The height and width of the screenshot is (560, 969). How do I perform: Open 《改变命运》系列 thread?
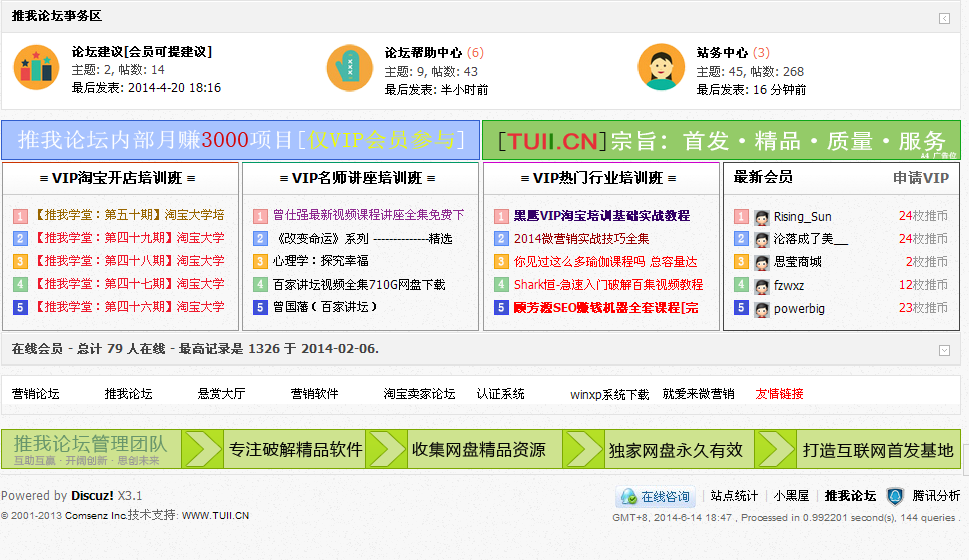[x=363, y=239]
